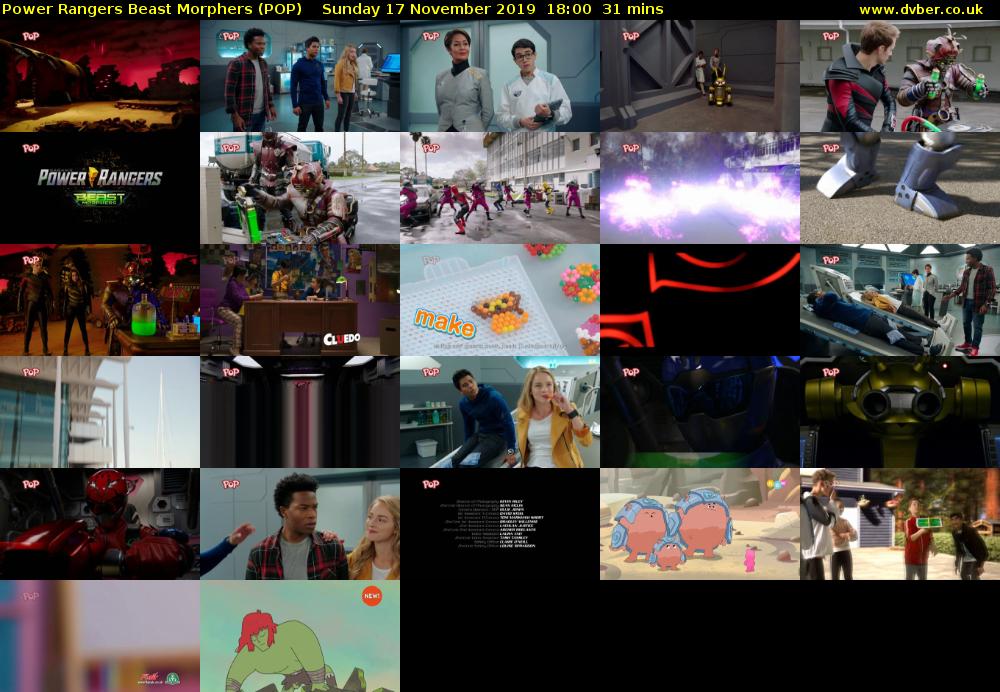Click the Power Rangers Beast Morphers logo thumbnail
This screenshot has width=1000, height=692.
click(x=100, y=187)
